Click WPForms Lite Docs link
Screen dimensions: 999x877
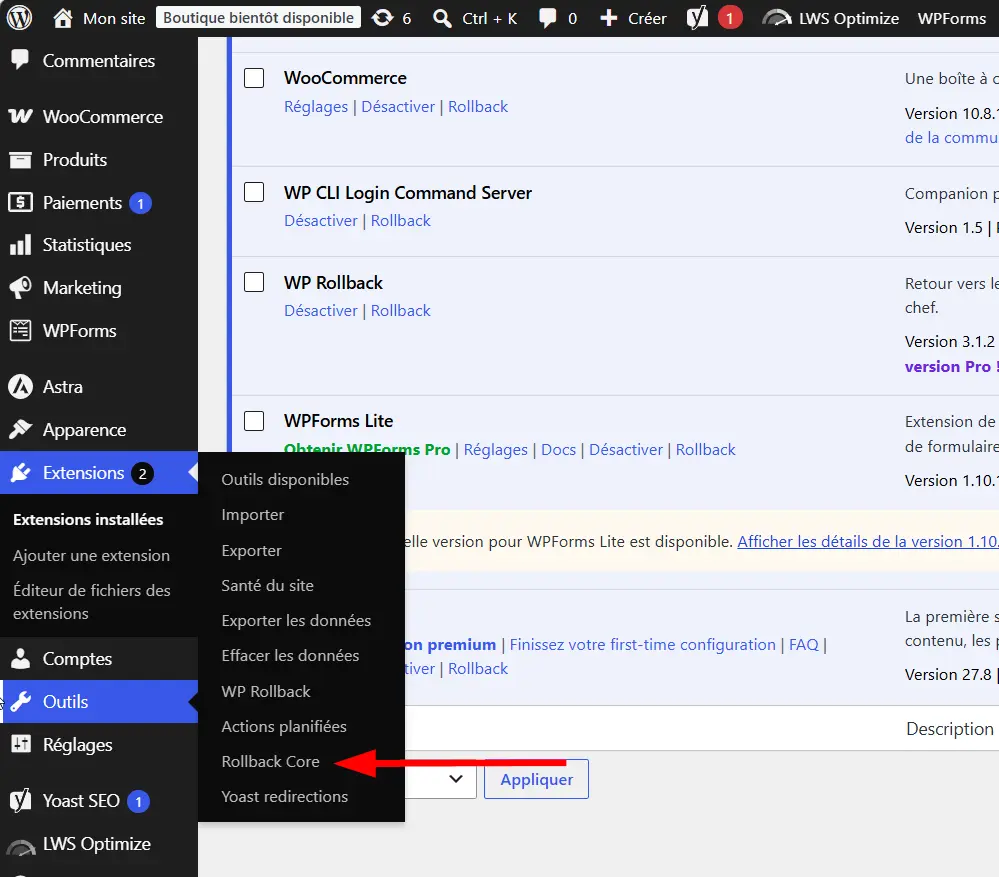(x=558, y=450)
